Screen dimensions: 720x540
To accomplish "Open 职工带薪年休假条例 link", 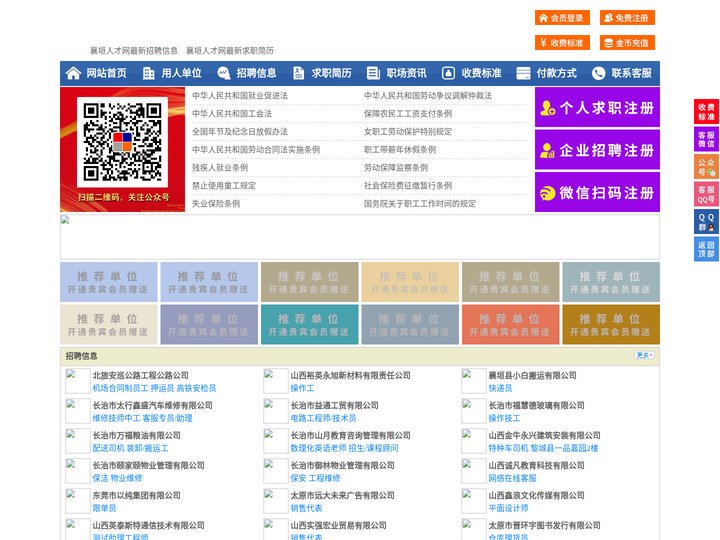I will pyautogui.click(x=400, y=150).
